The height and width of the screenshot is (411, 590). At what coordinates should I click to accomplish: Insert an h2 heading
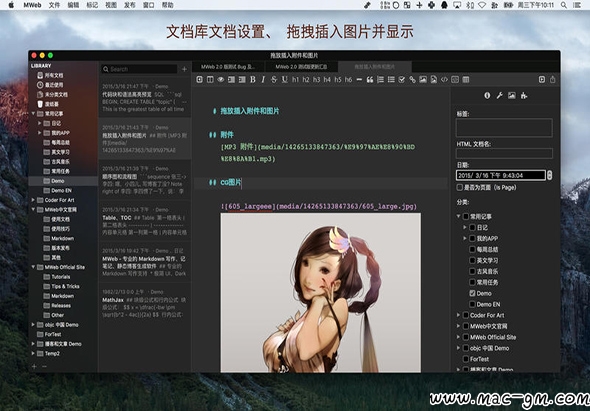coord(306,79)
